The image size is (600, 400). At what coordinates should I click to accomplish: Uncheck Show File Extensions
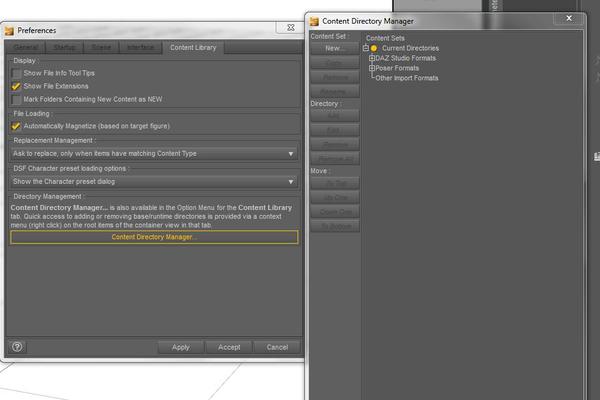pyautogui.click(x=16, y=86)
